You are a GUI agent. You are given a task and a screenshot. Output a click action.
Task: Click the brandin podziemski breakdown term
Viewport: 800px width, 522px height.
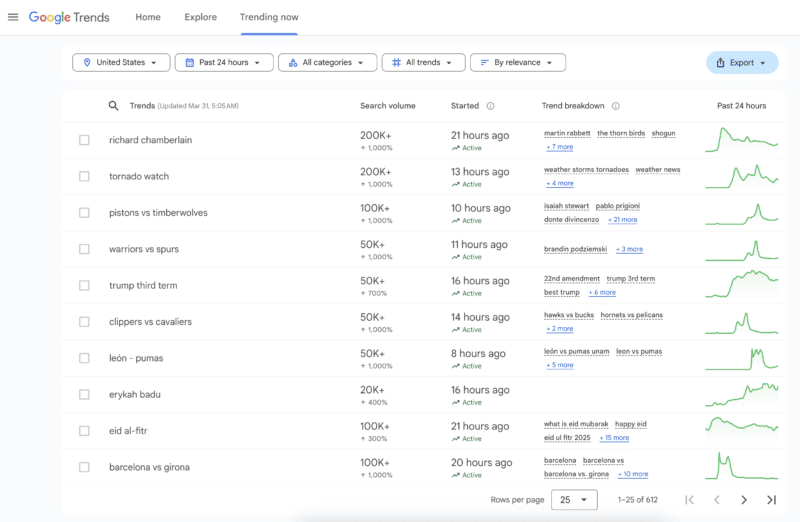click(576, 249)
